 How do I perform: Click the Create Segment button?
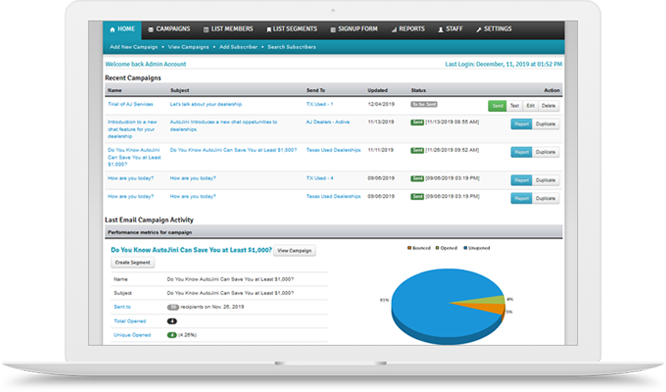(x=133, y=262)
